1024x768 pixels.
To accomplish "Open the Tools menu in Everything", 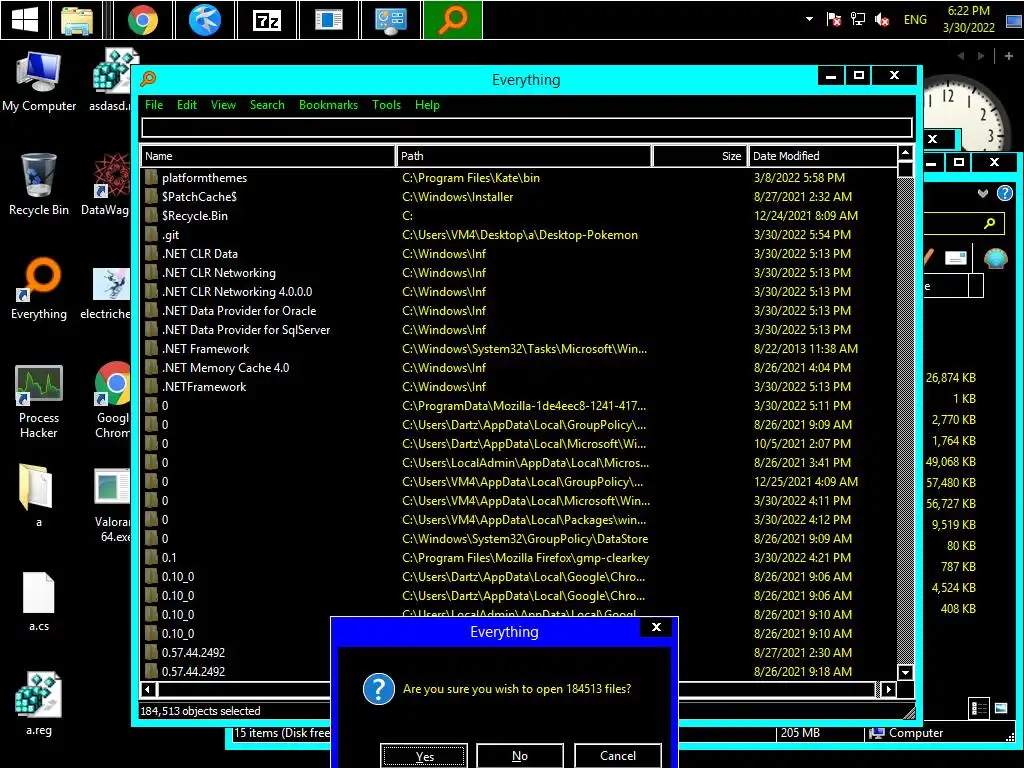I will (387, 105).
